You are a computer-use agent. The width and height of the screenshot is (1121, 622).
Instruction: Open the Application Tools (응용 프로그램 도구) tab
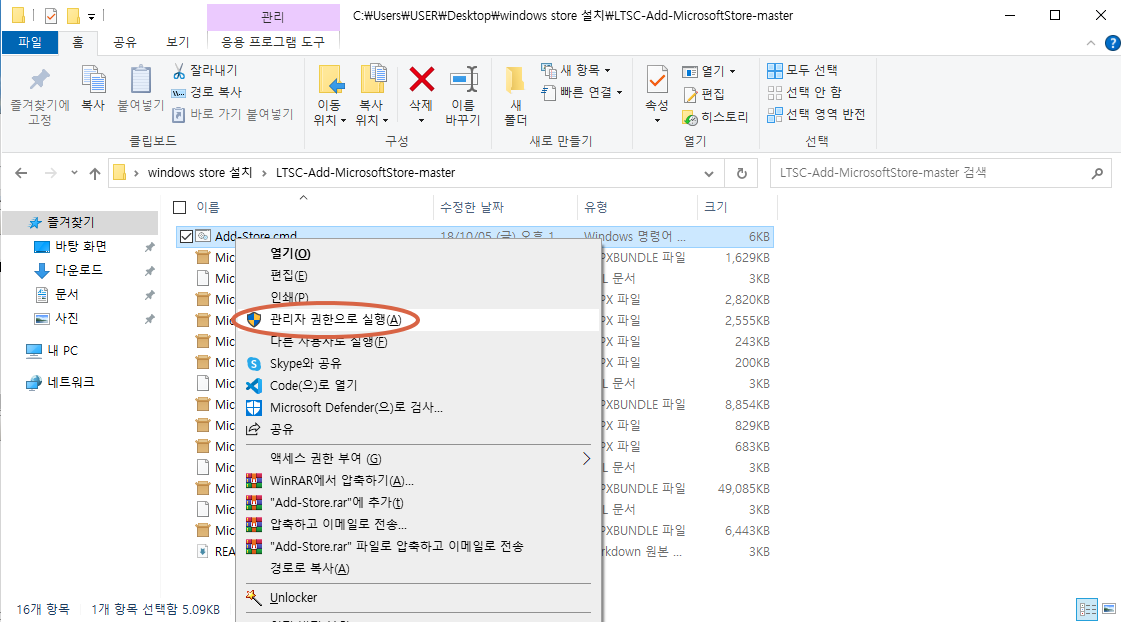(x=273, y=42)
